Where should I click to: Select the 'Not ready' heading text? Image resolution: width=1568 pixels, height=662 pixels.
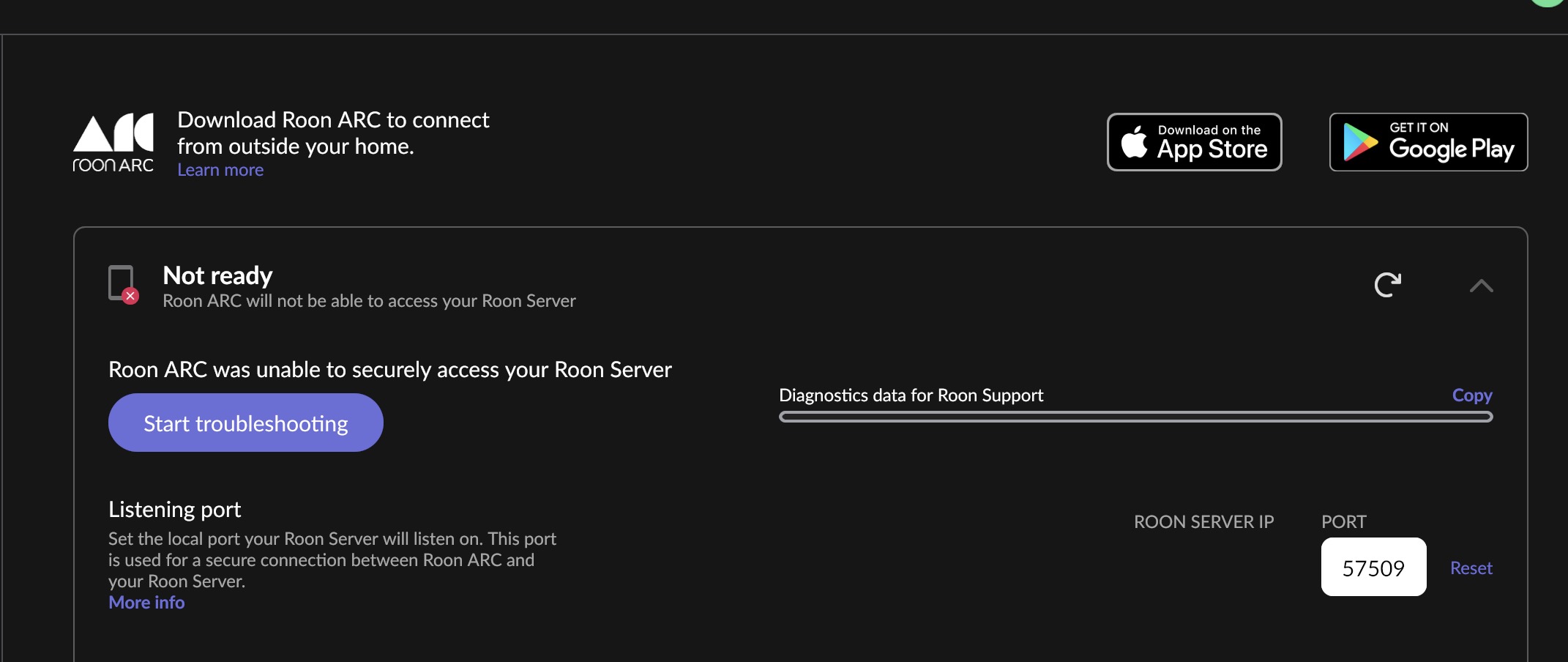tap(217, 275)
